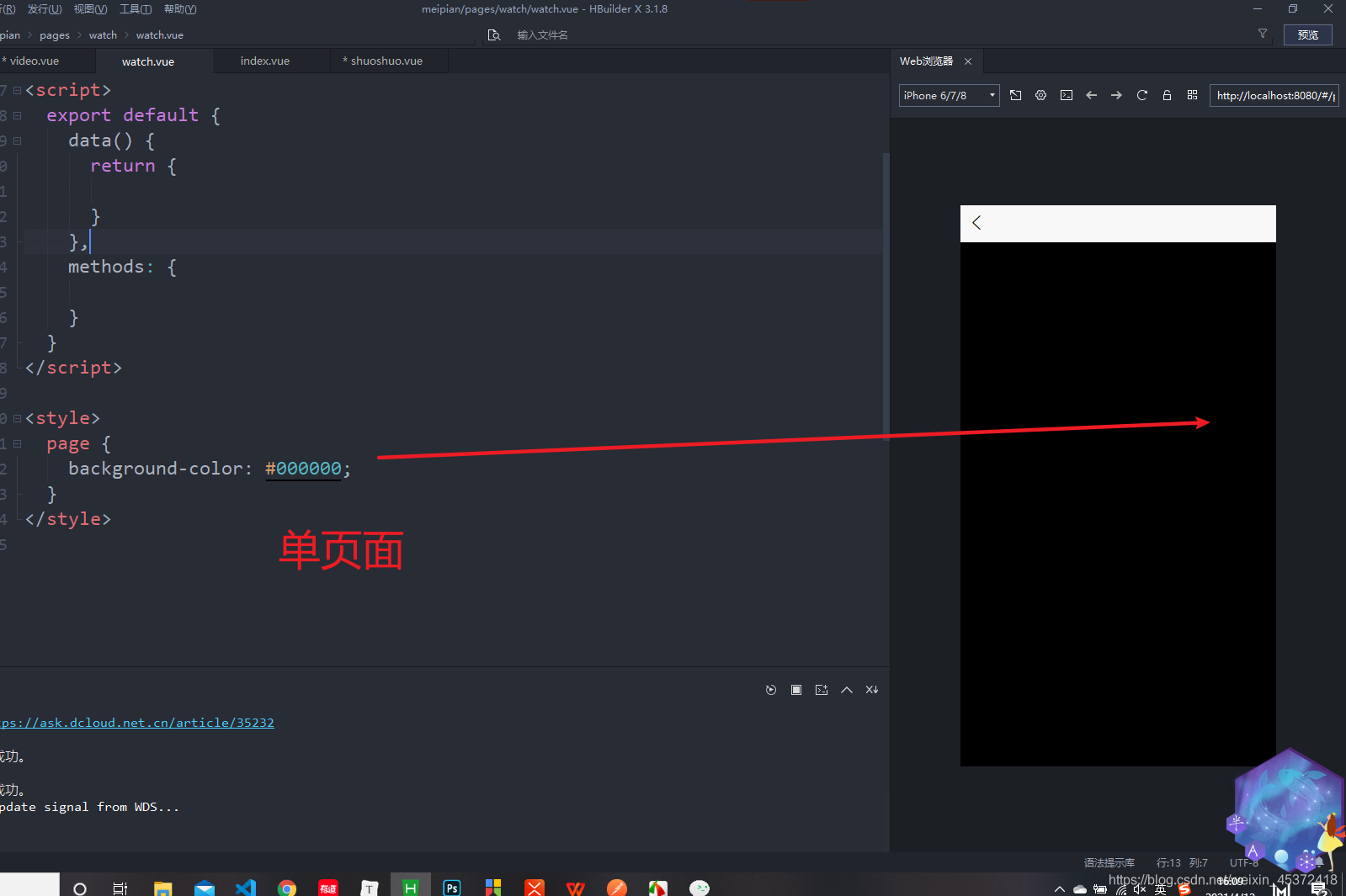The width and height of the screenshot is (1346, 896).
Task: Close the console panel
Action: tap(872, 690)
